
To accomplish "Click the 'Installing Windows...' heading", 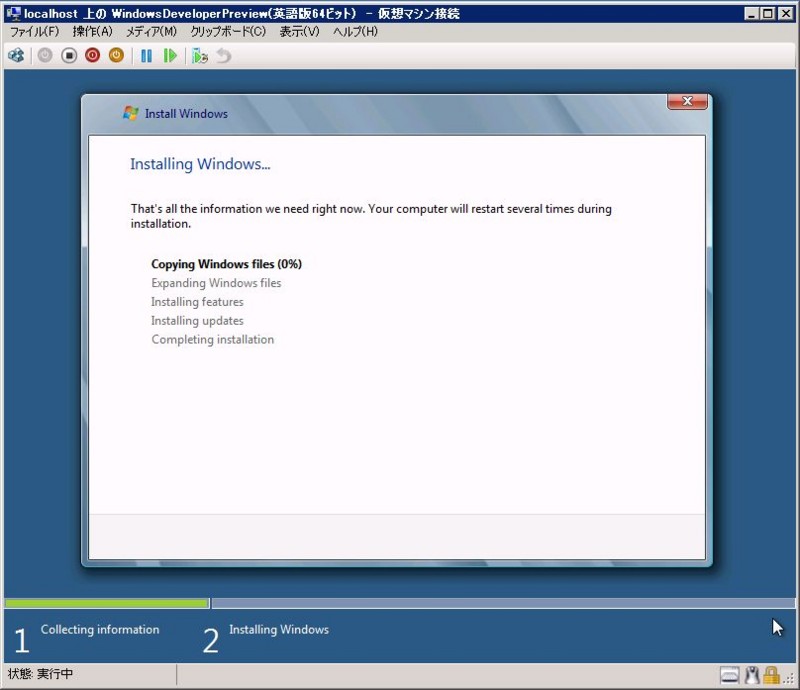I will (200, 164).
